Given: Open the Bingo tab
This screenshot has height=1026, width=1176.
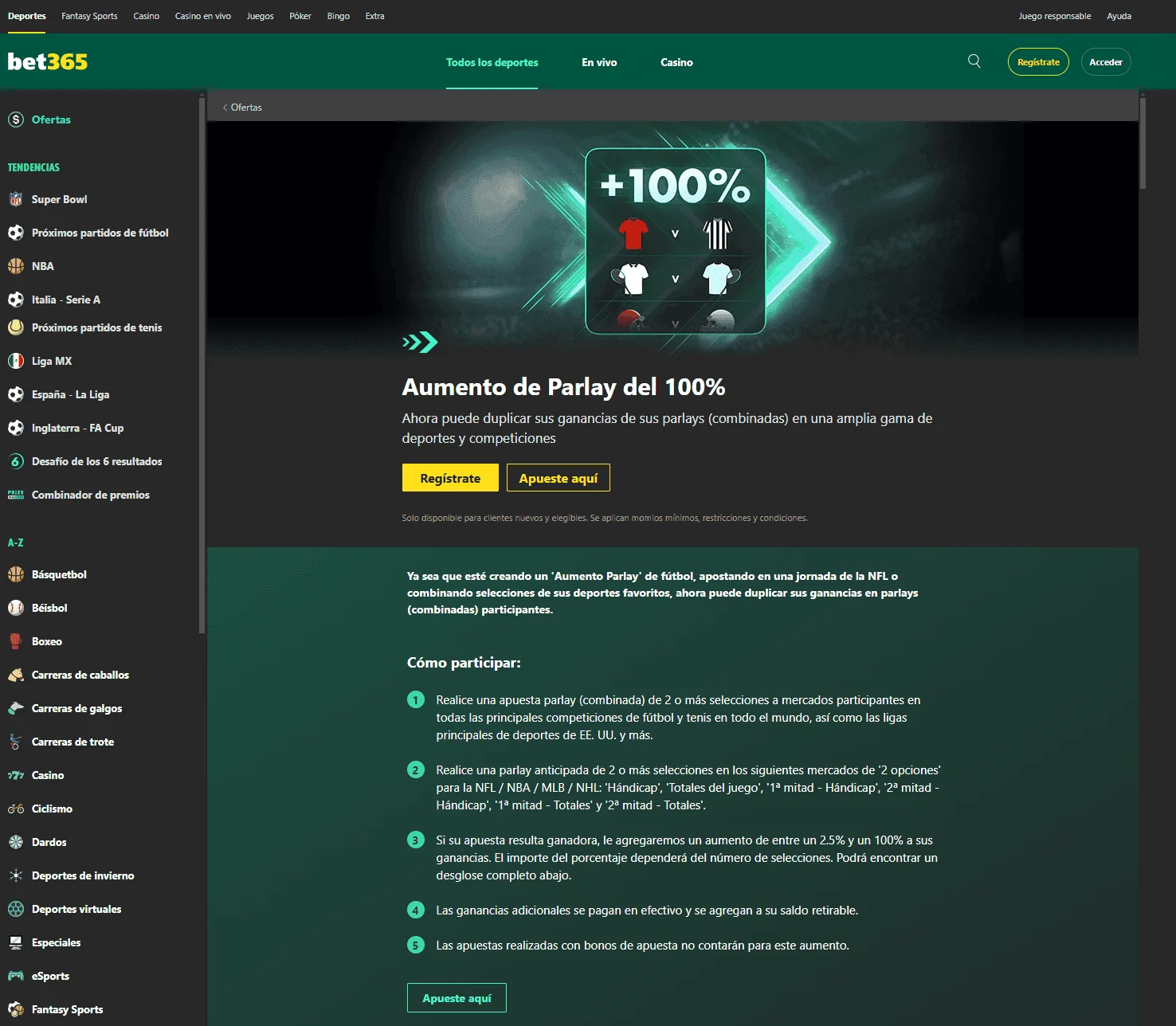Looking at the screenshot, I should [339, 16].
